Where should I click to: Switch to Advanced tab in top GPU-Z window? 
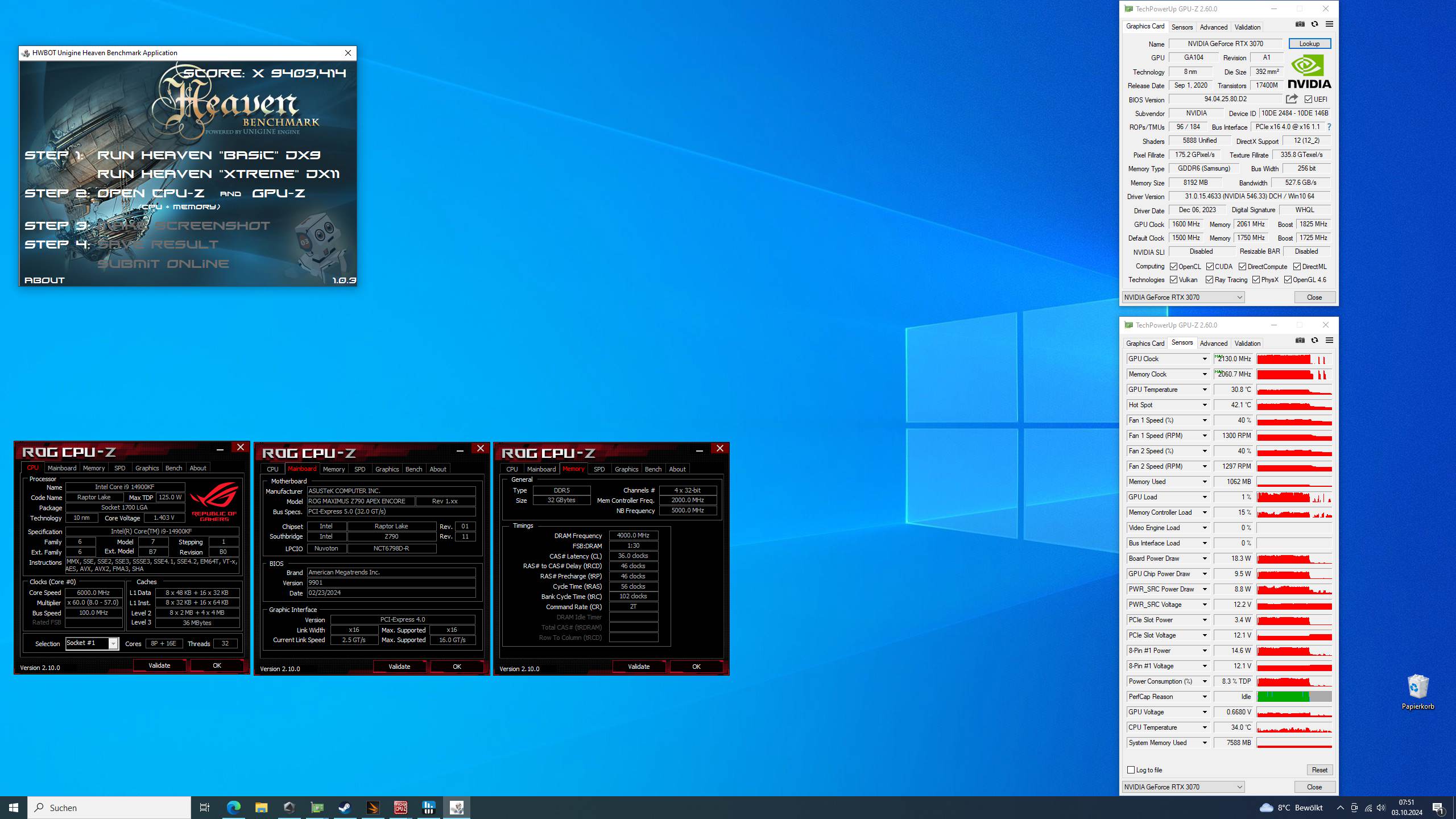click(x=1213, y=27)
